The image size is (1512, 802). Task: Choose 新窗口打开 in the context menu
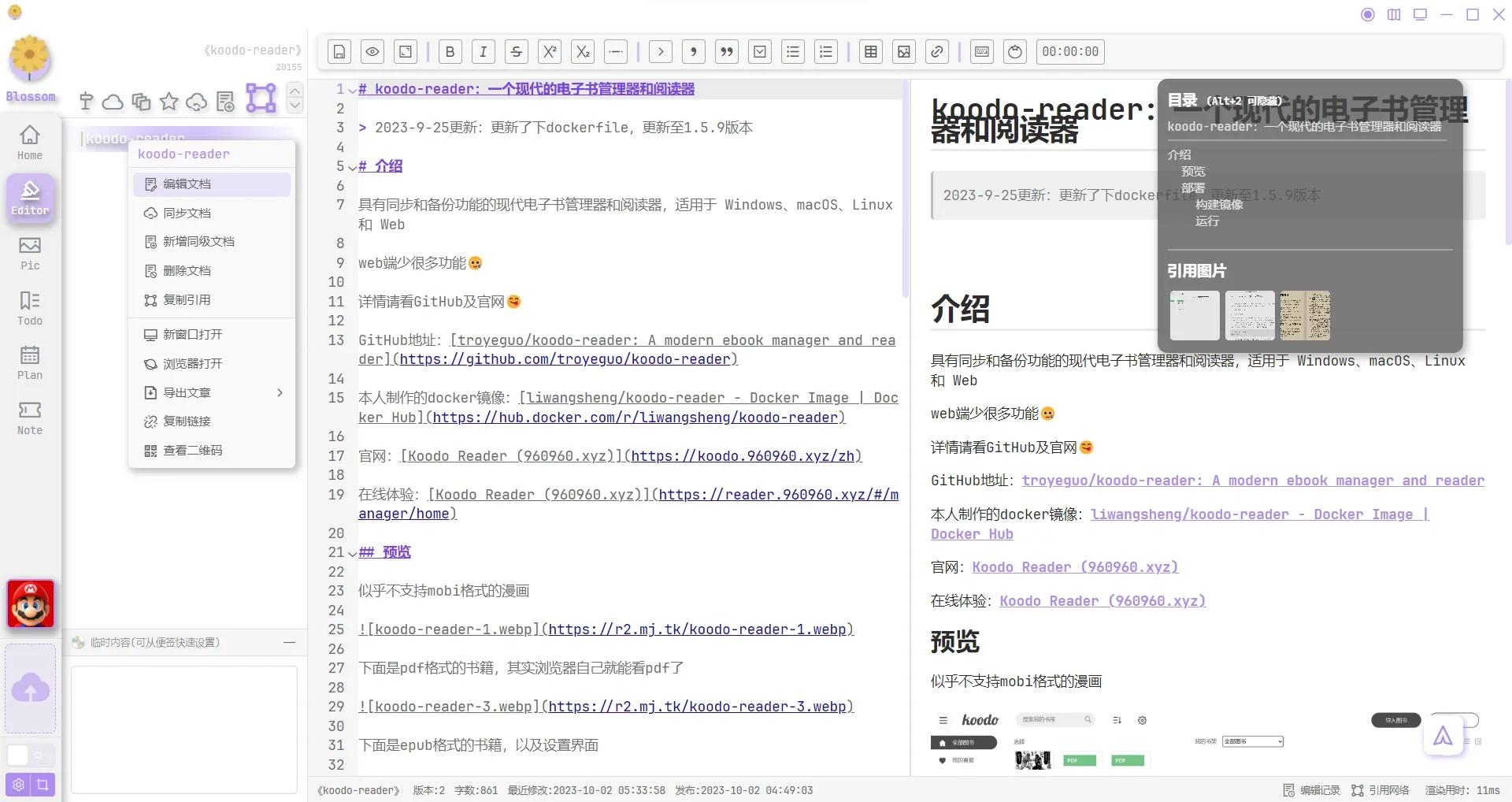[212, 335]
